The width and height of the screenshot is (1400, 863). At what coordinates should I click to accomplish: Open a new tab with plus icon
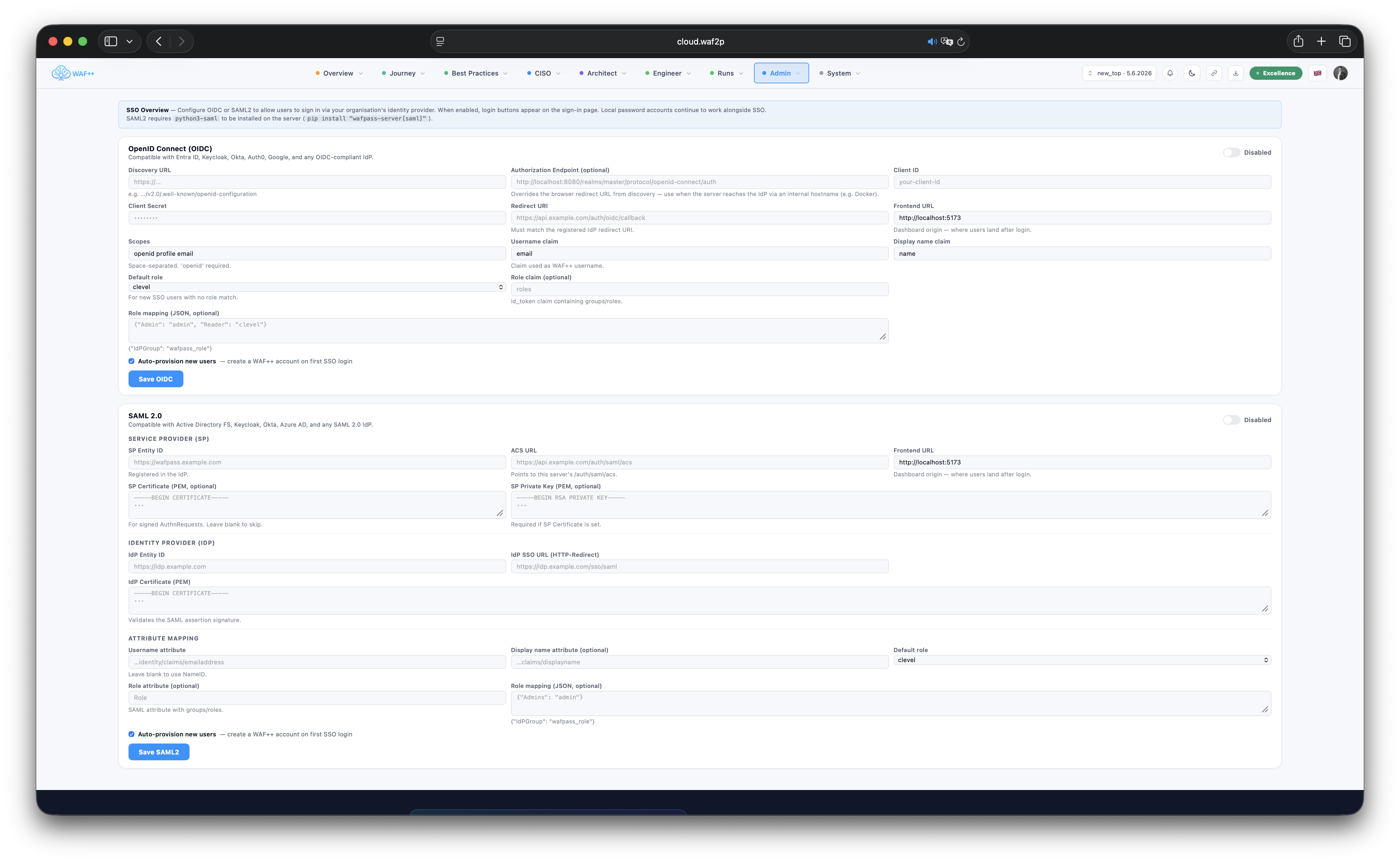point(1321,41)
